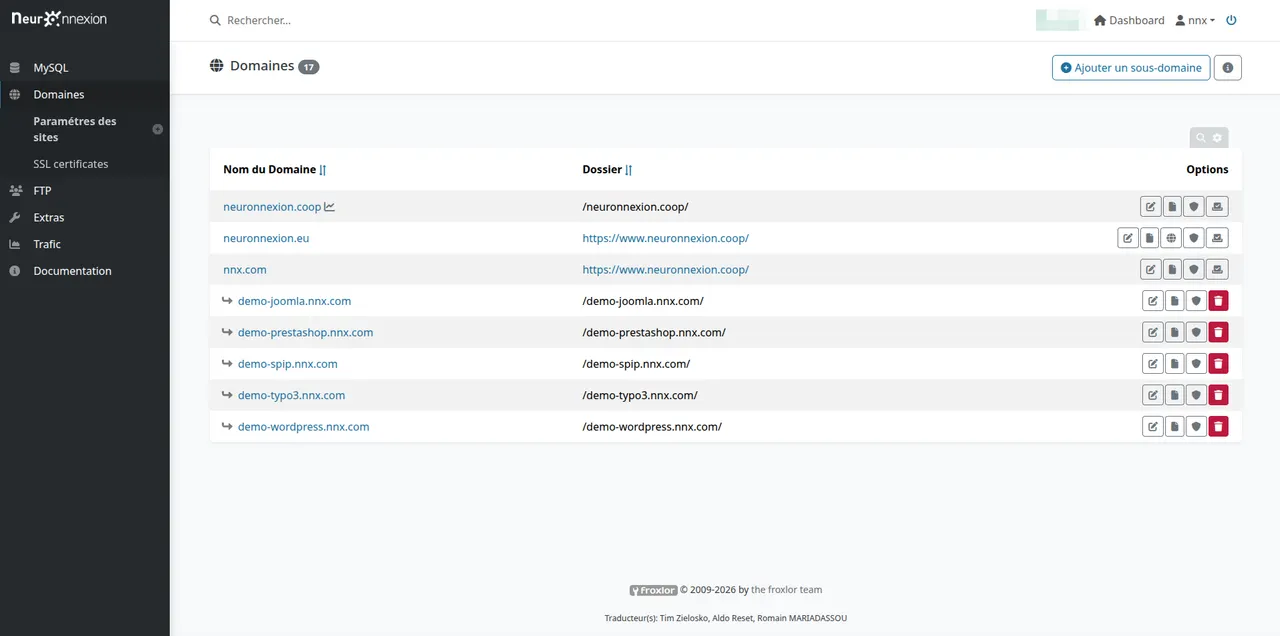The height and width of the screenshot is (636, 1280).
Task: Click the power logout icon in the header
Action: pos(1231,20)
